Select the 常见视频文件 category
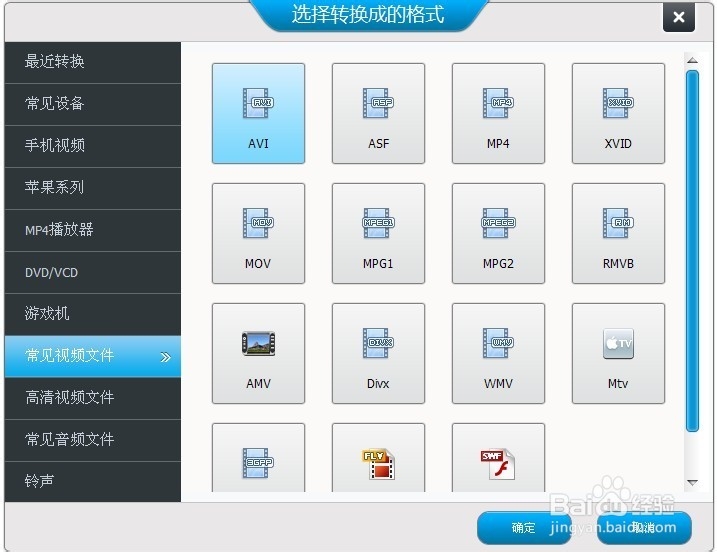The height and width of the screenshot is (552, 717). pyautogui.click(x=93, y=356)
